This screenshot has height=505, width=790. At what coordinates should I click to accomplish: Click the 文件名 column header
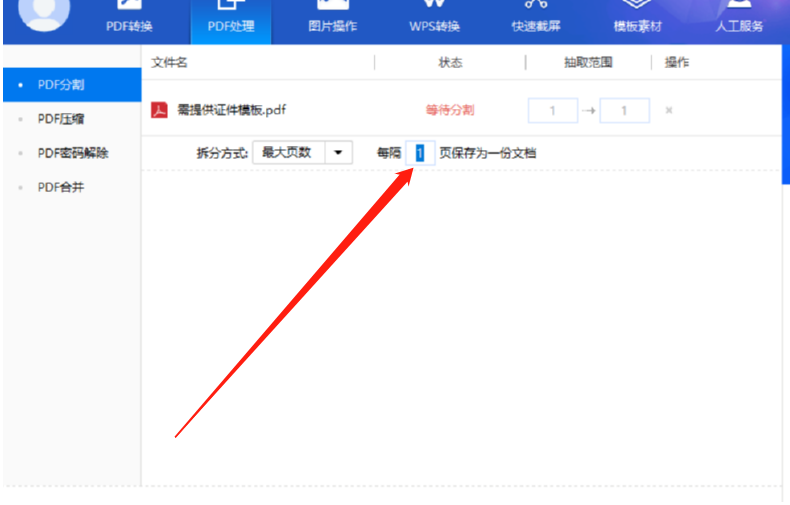169,62
